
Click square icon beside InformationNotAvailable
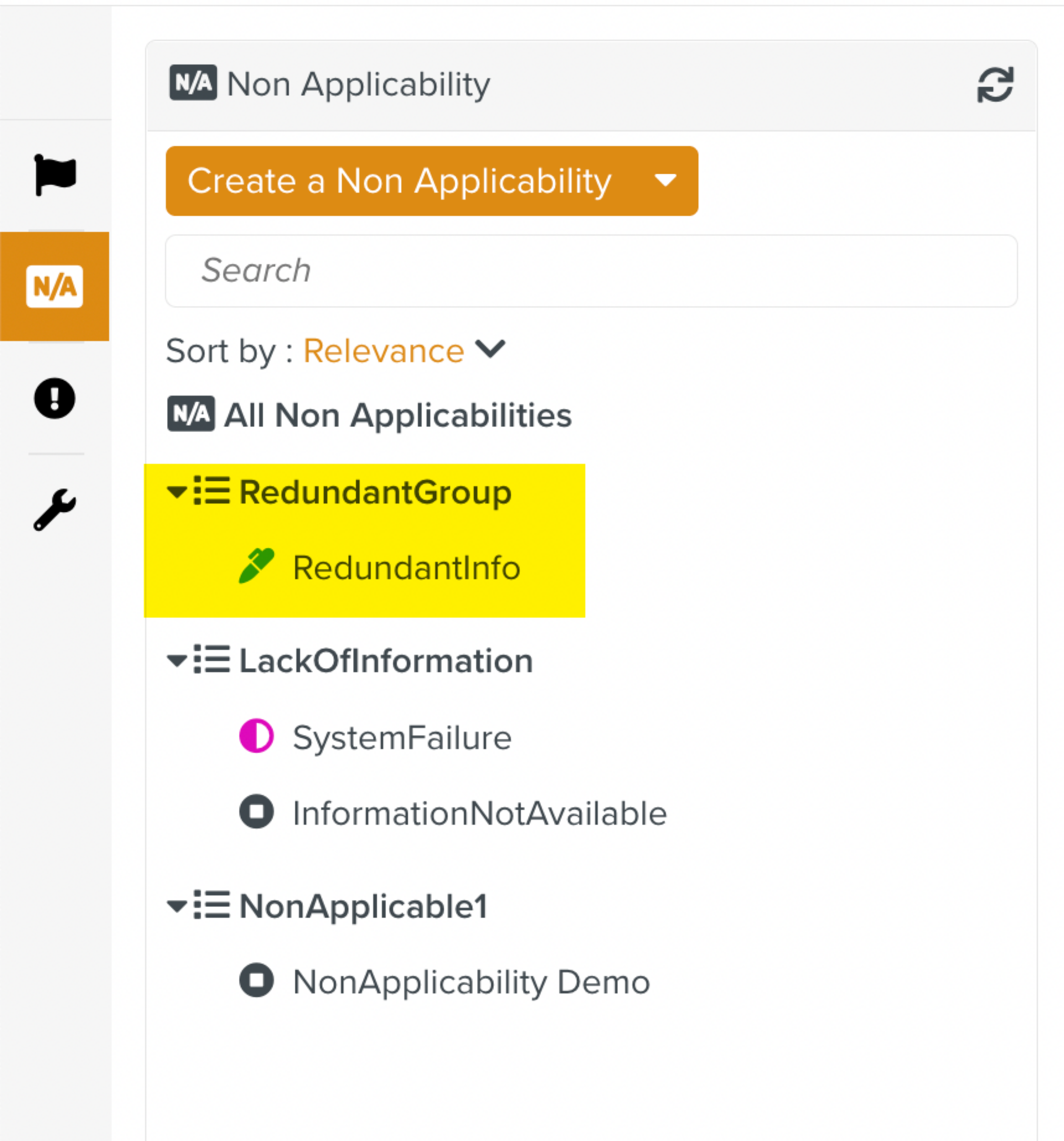point(256,811)
